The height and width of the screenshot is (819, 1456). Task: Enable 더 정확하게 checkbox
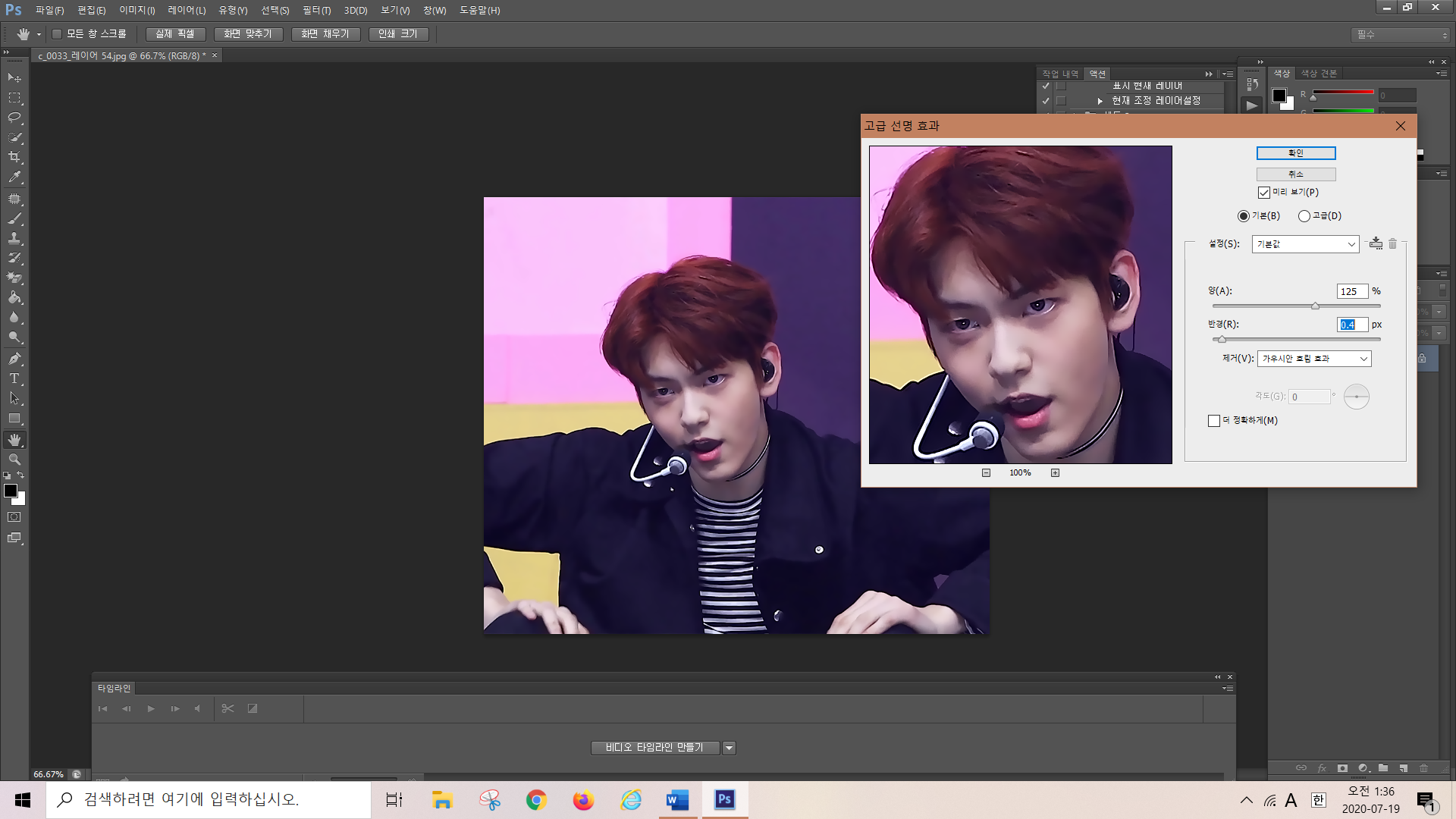point(1214,421)
